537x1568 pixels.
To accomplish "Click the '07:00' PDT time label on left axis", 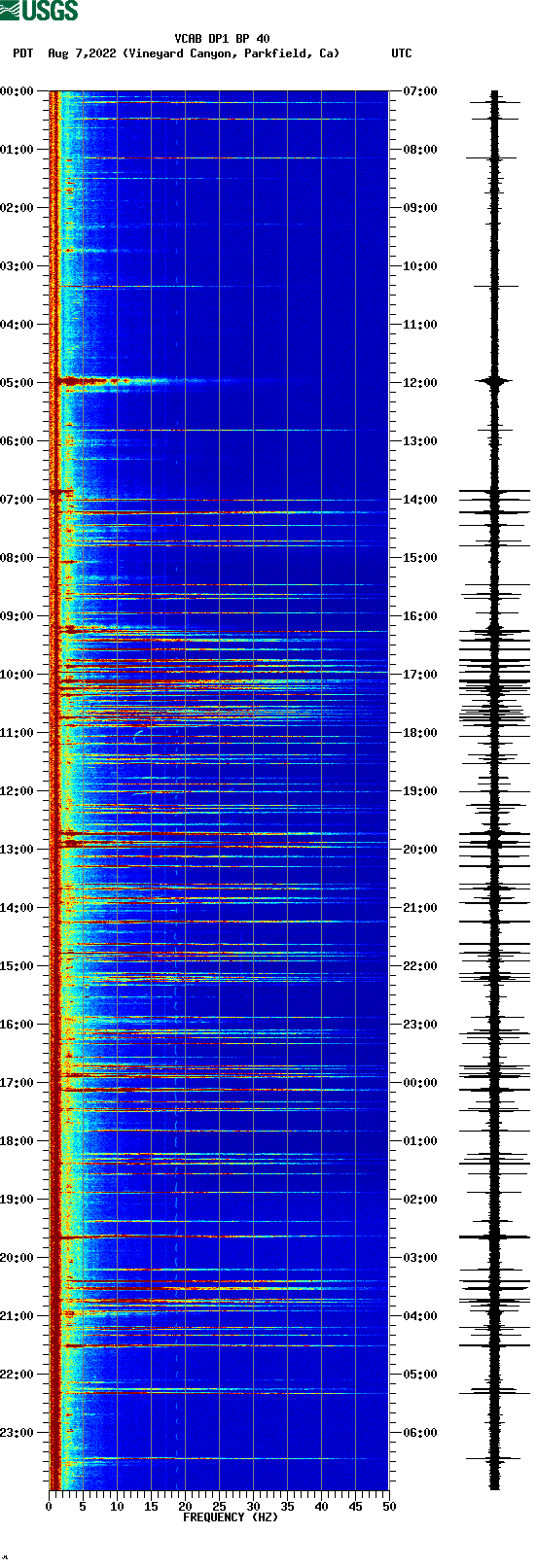I will tap(17, 500).
